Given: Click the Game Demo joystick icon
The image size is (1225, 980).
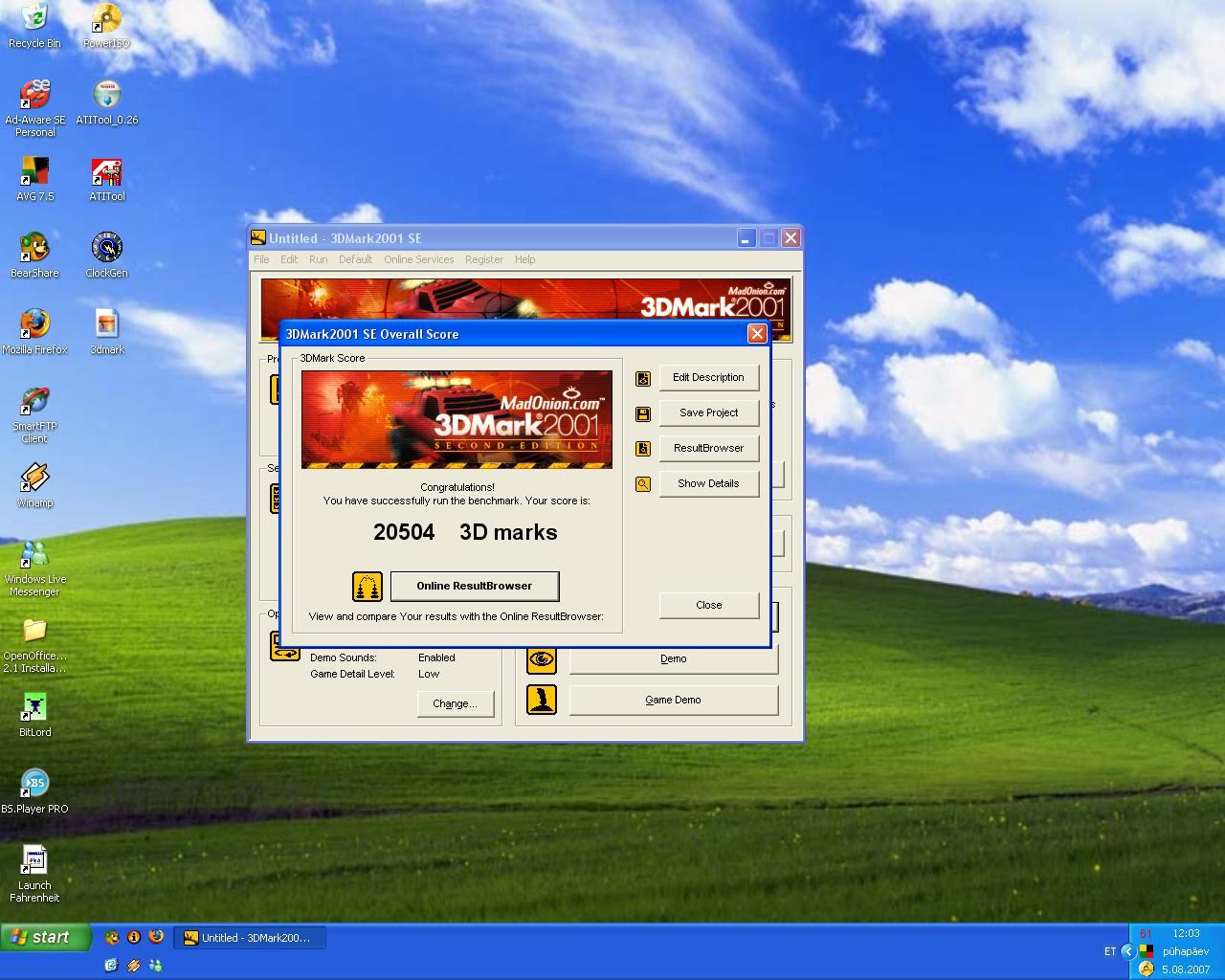Looking at the screenshot, I should [x=542, y=700].
